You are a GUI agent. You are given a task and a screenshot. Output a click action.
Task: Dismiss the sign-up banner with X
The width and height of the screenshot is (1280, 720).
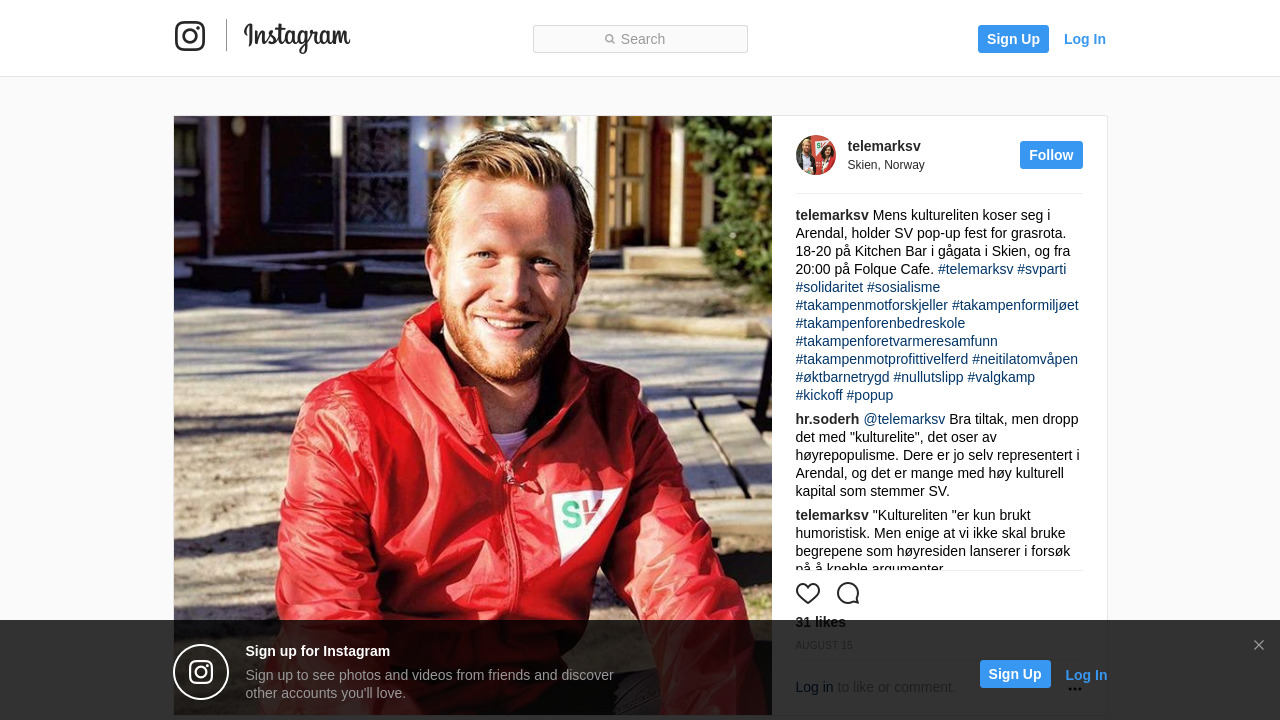[1259, 645]
